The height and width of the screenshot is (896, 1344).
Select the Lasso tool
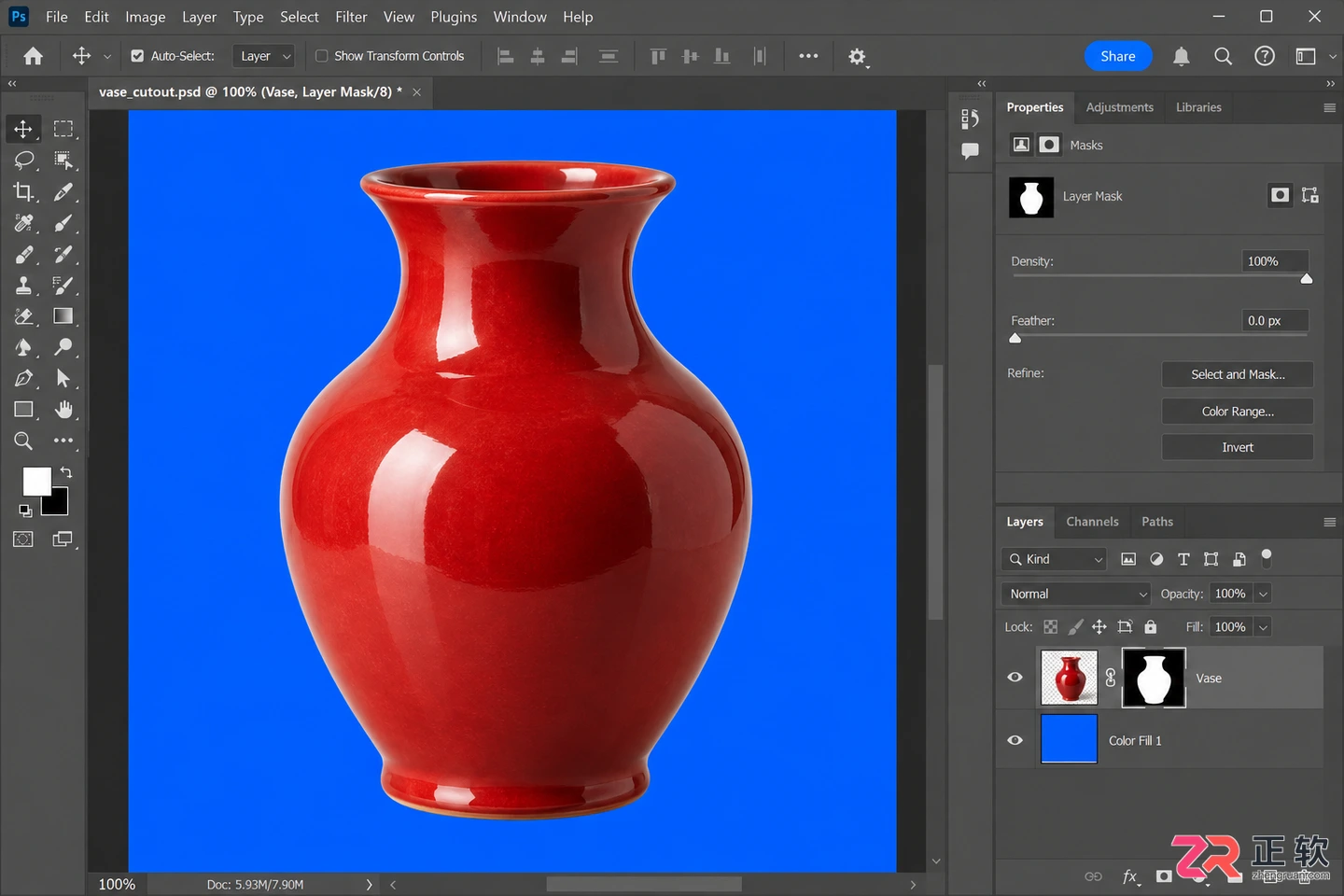[23, 161]
